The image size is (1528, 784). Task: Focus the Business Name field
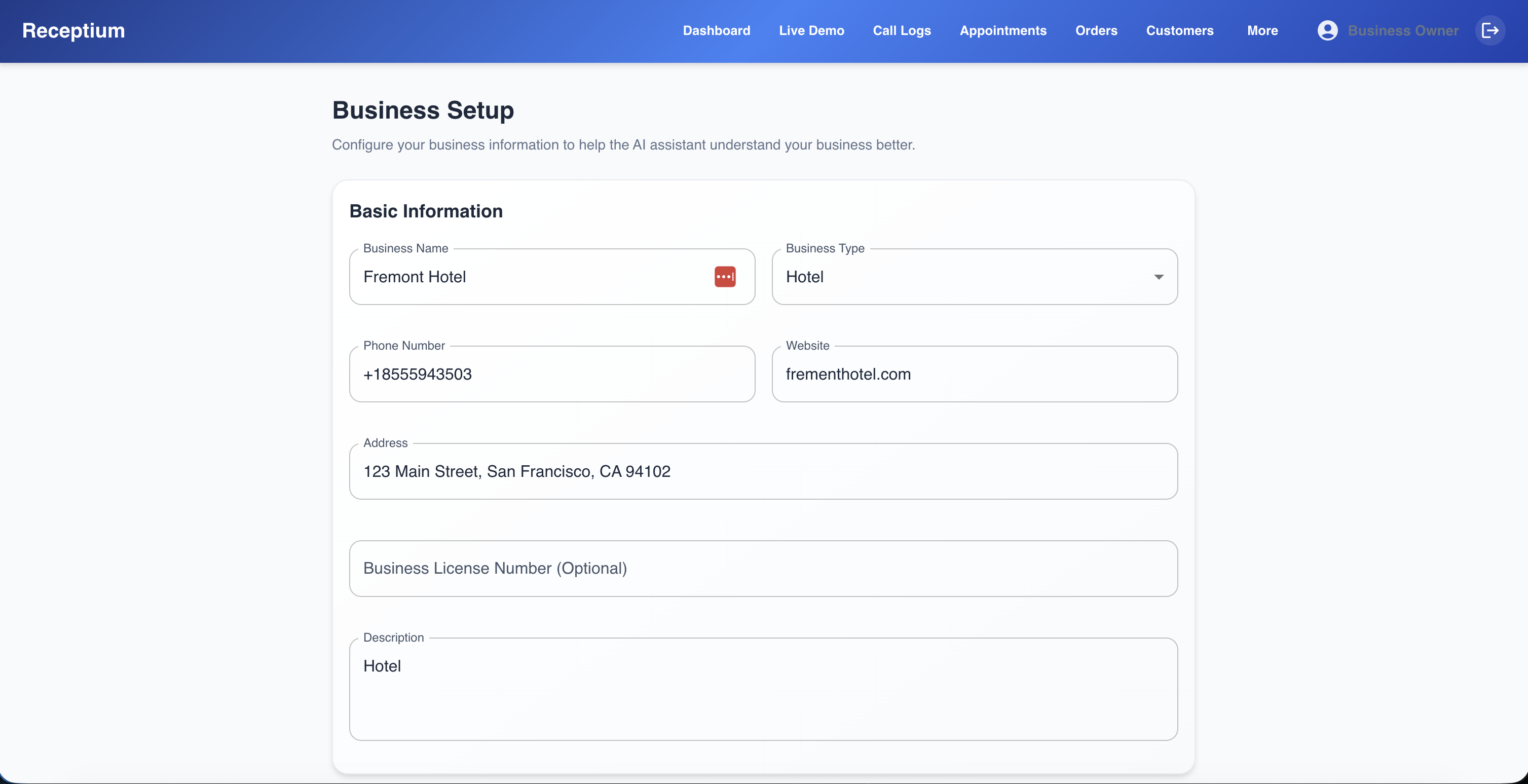534,277
